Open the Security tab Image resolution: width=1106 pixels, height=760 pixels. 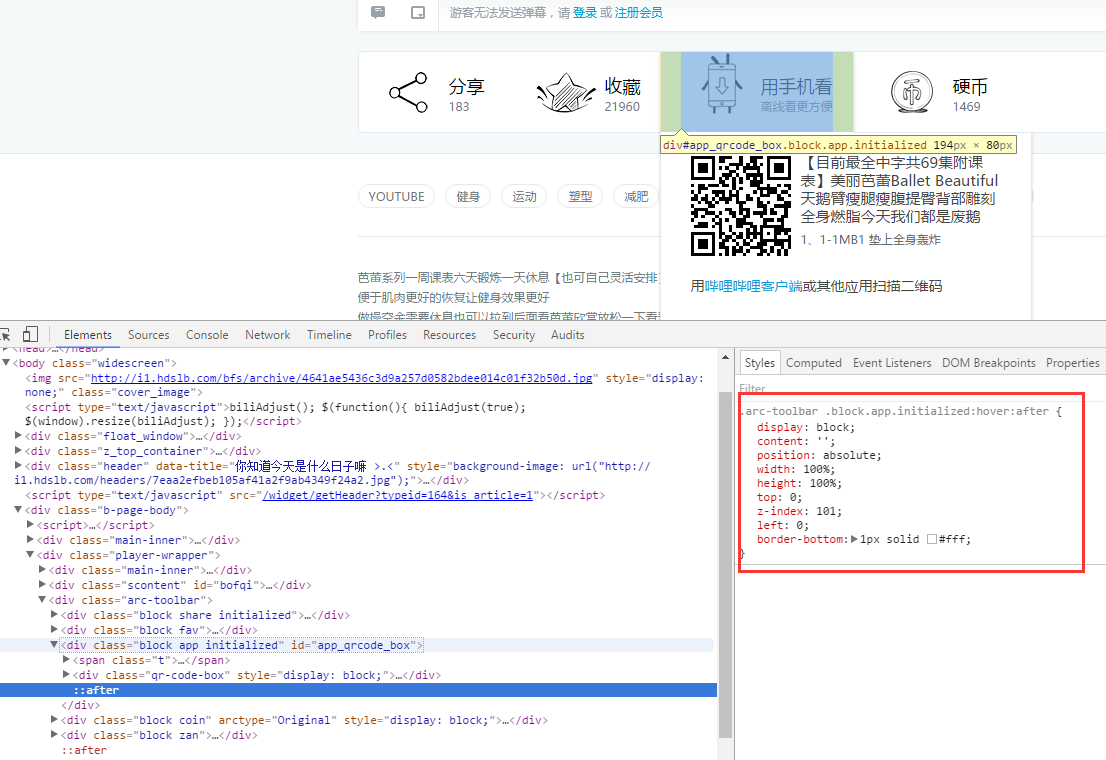[x=514, y=334]
